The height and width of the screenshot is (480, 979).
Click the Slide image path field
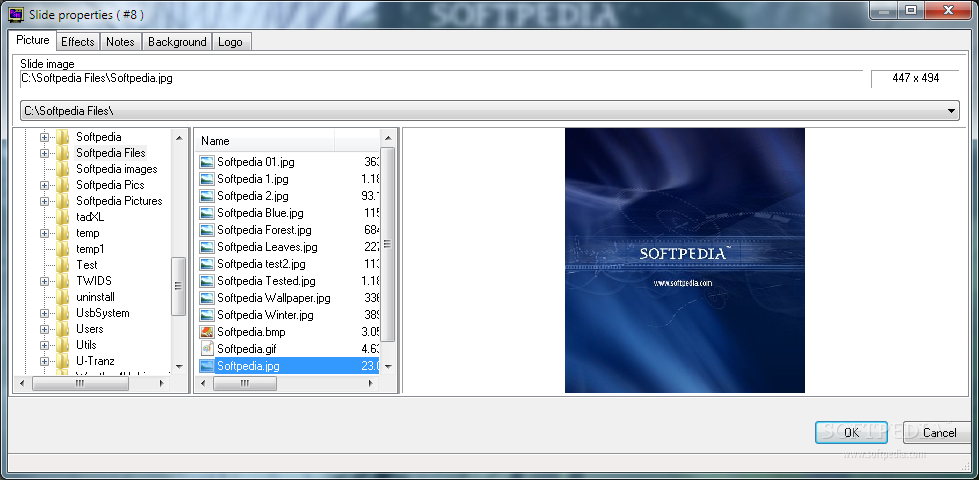441,79
